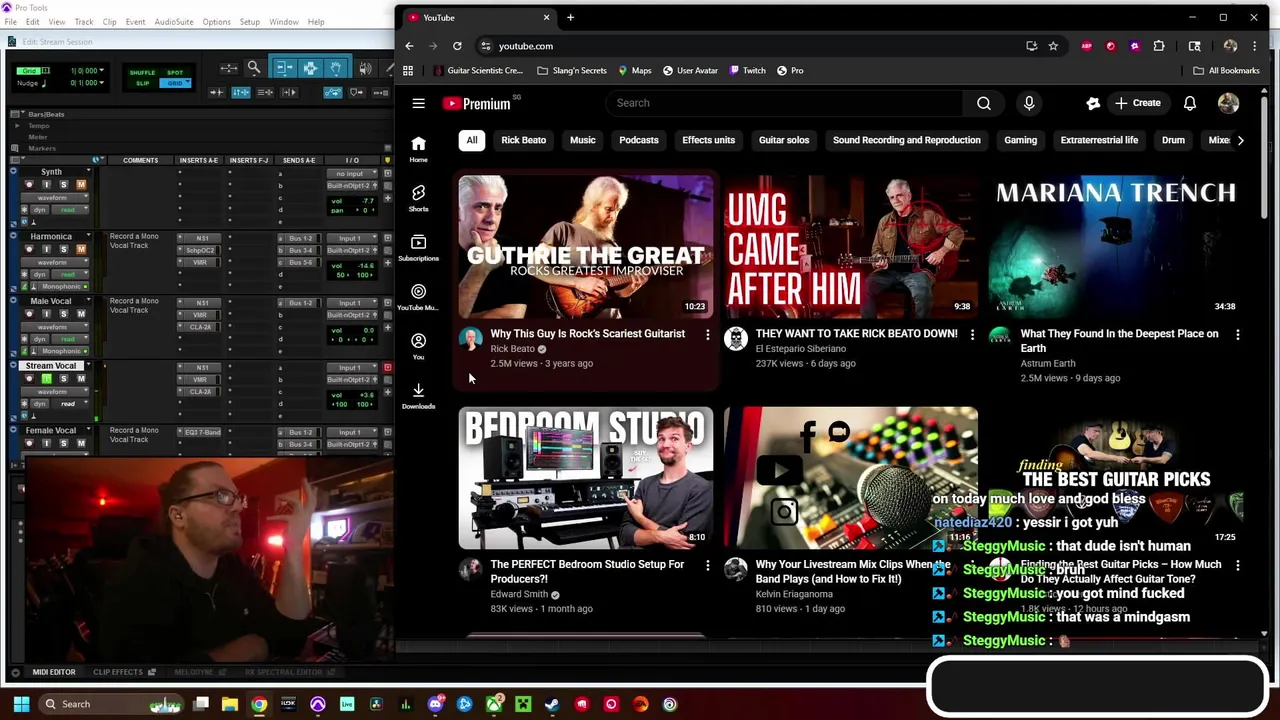Start voice search with microphone icon

[1029, 103]
